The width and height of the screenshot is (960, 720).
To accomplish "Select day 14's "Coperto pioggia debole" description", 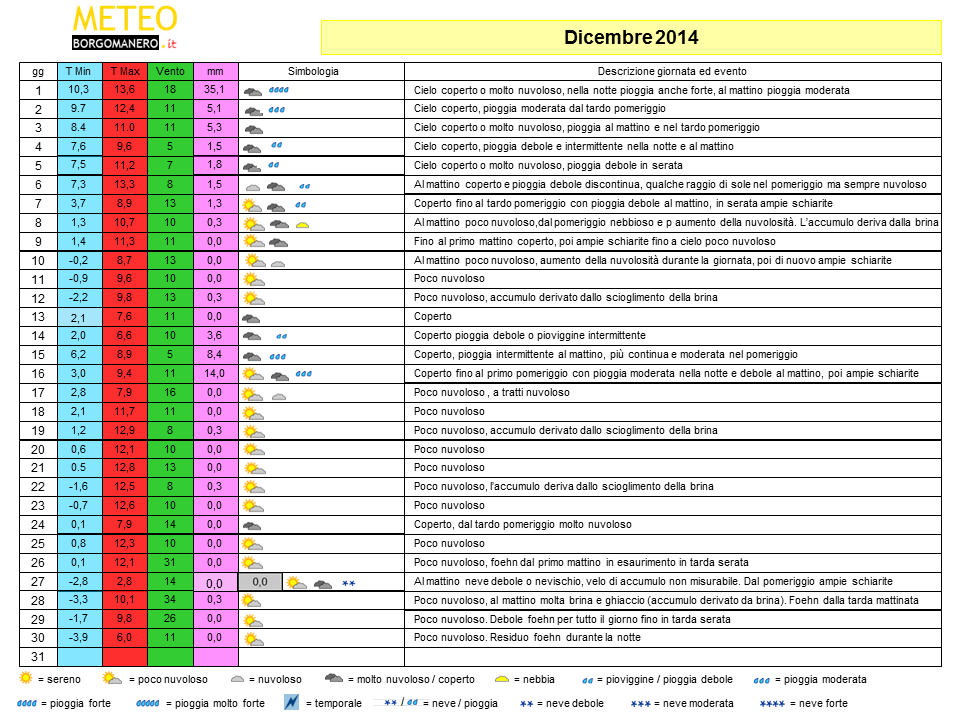I will pyautogui.click(x=530, y=336).
